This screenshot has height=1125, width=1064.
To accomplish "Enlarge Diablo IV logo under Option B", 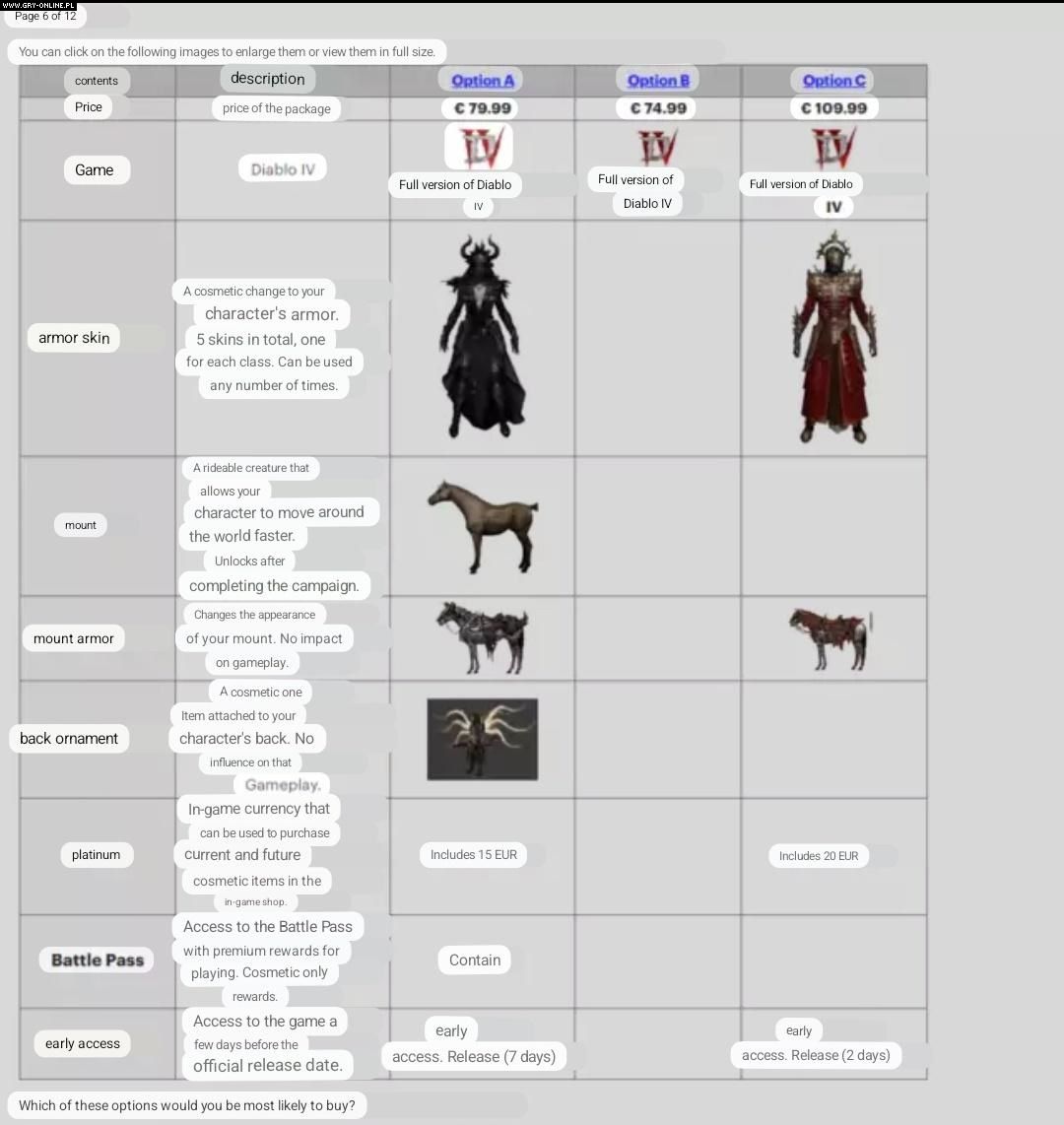I will (x=656, y=147).
